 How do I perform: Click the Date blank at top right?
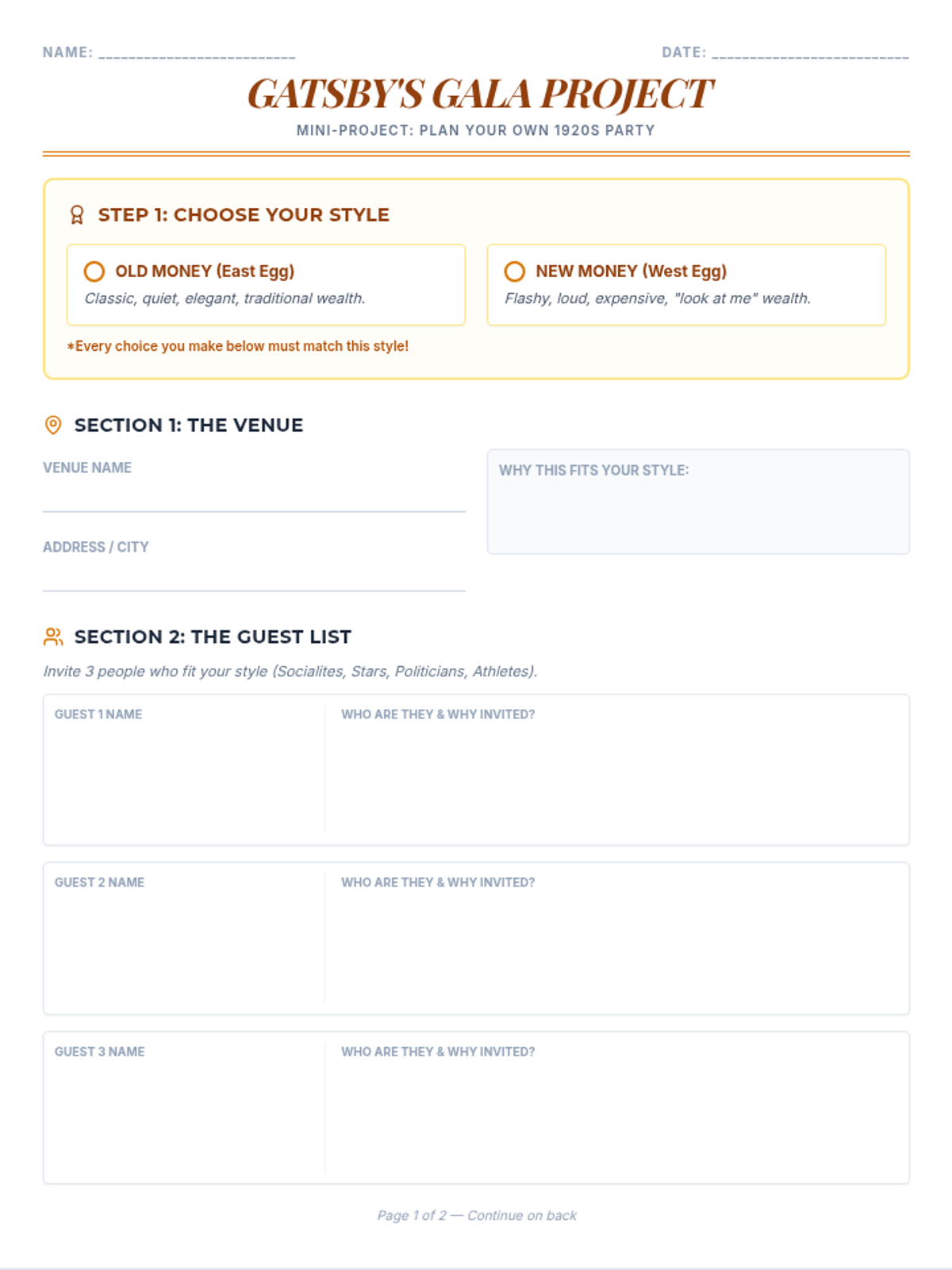810,53
